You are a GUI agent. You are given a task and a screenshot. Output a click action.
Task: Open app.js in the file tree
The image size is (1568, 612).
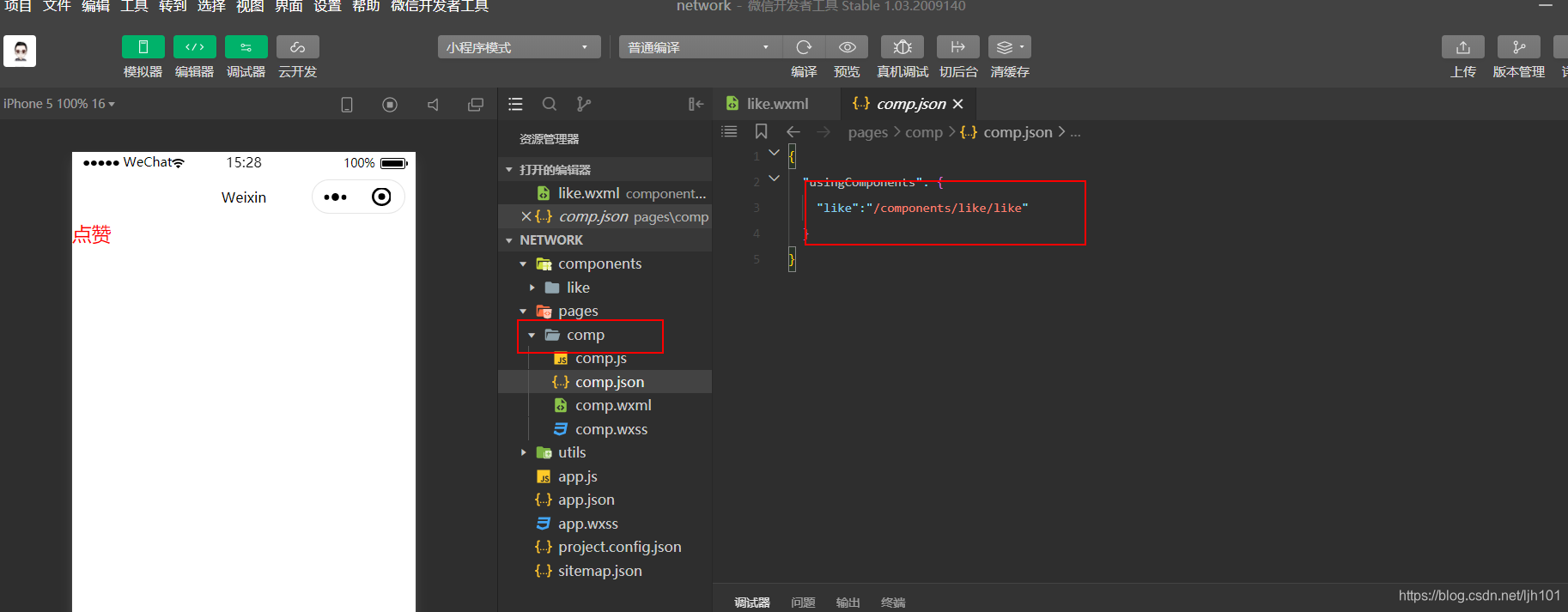[605, 476]
